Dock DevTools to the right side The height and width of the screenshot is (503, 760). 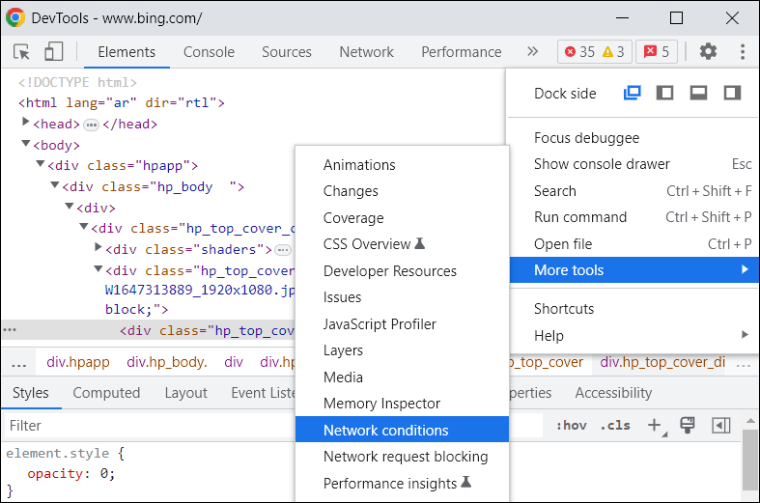click(x=732, y=93)
